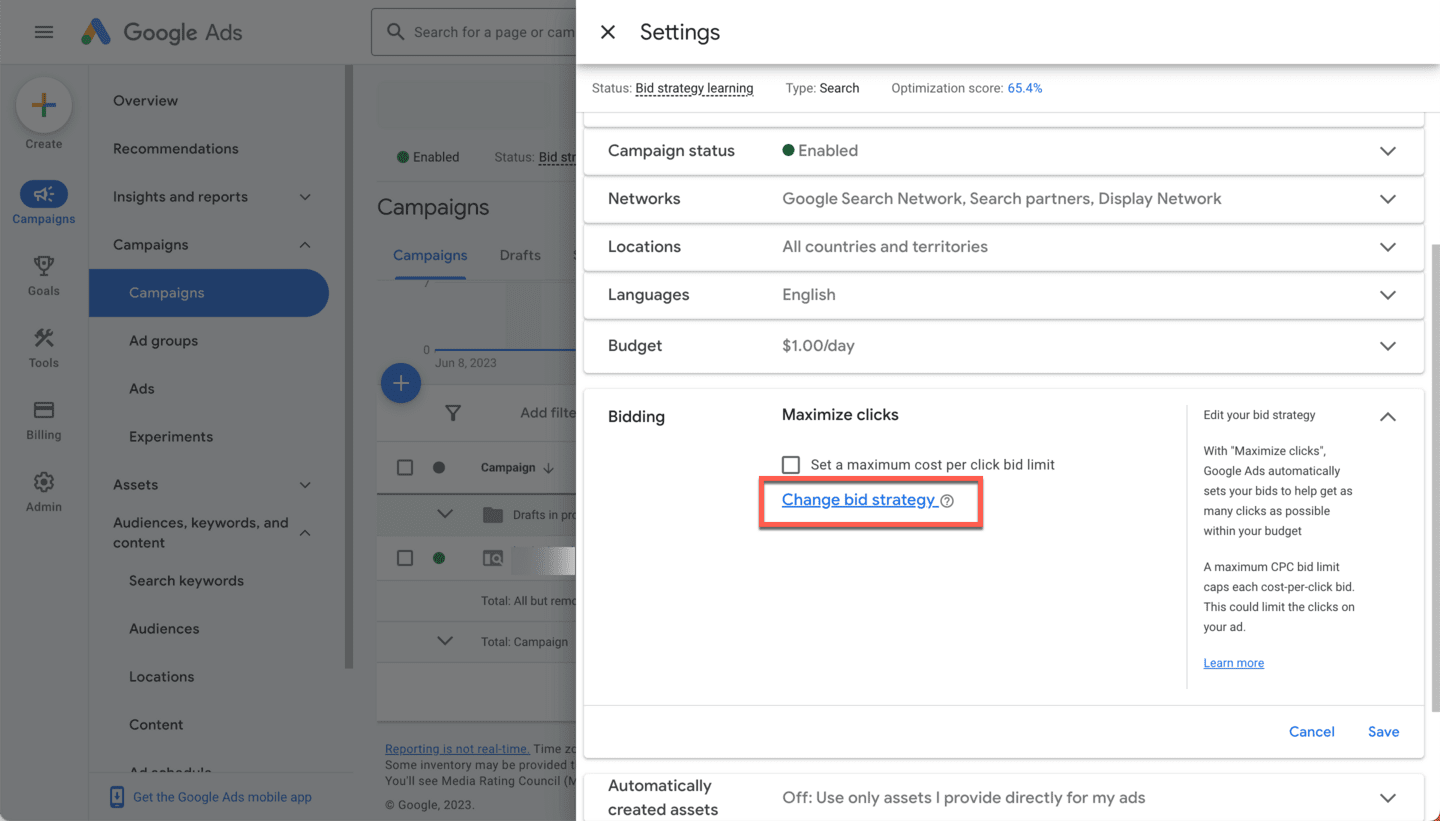Expand the Budget setting
This screenshot has height=821, width=1440.
coord(1388,346)
